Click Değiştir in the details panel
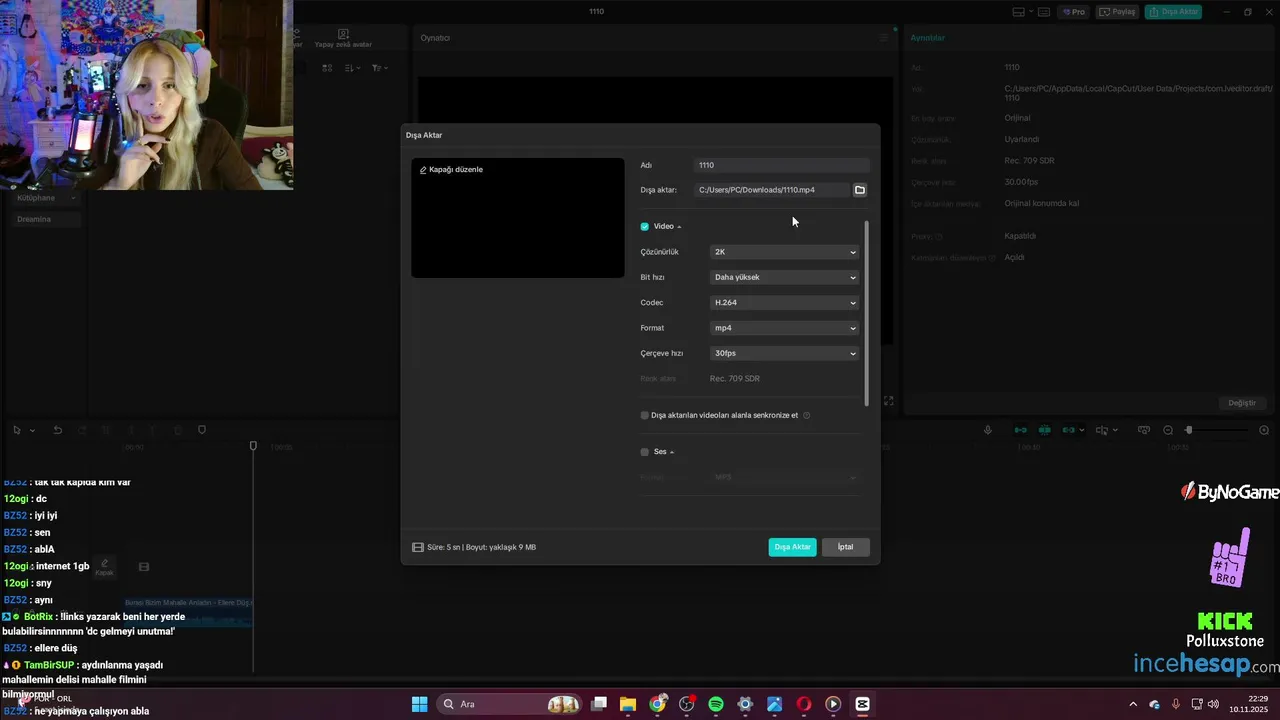The width and height of the screenshot is (1280, 720). (x=1242, y=403)
